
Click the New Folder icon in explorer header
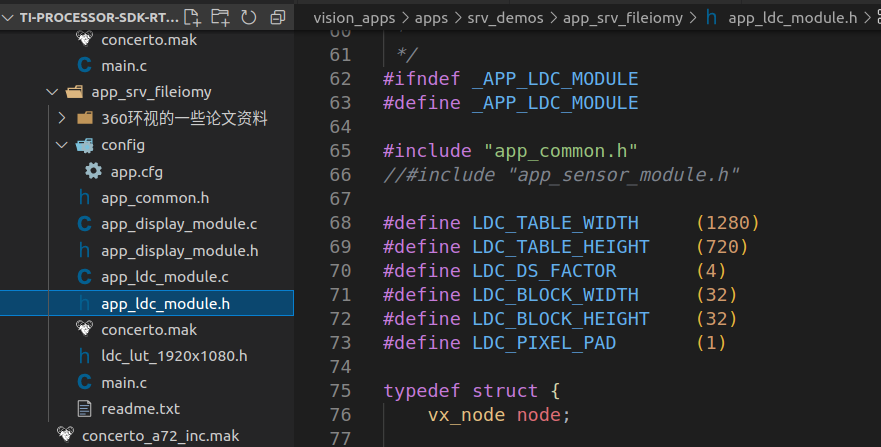click(x=221, y=17)
